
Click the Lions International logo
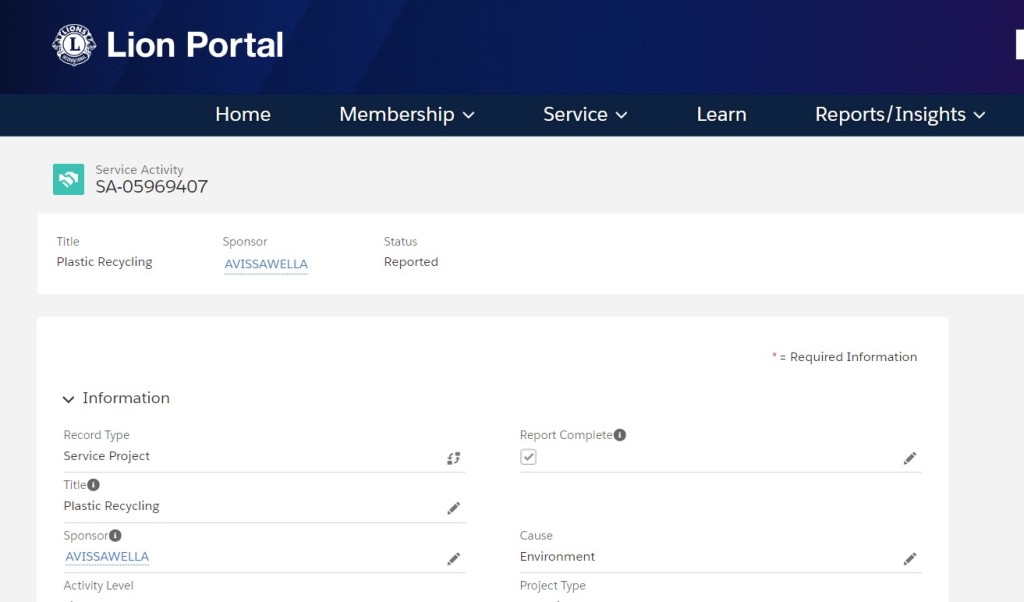click(74, 45)
